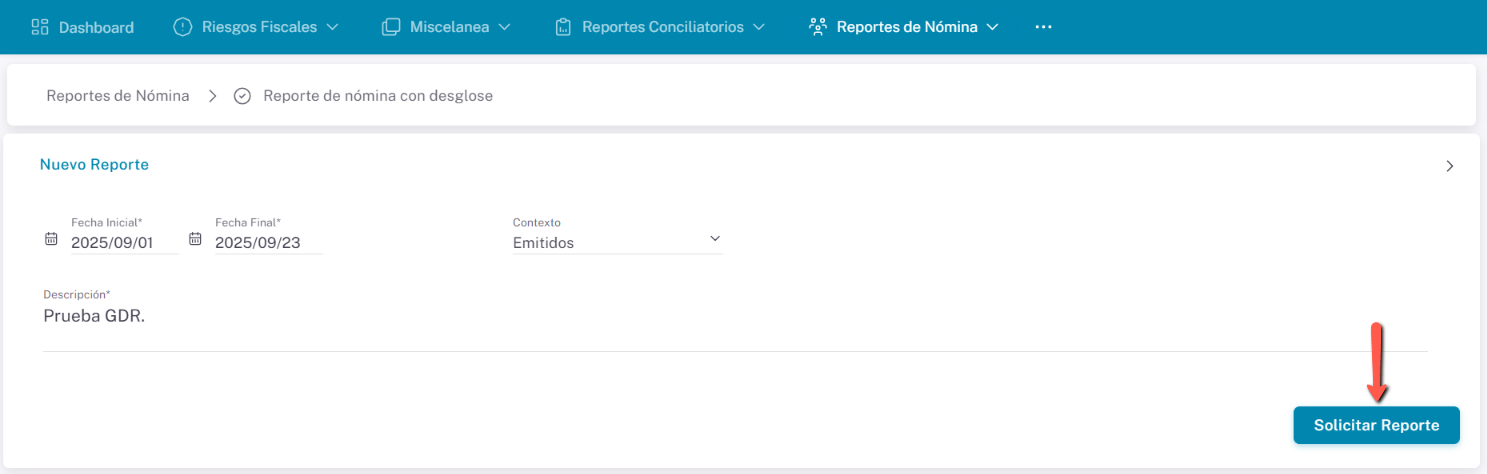Click the Miscelanea stacked-squares icon
The height and width of the screenshot is (474, 1487).
tap(391, 27)
